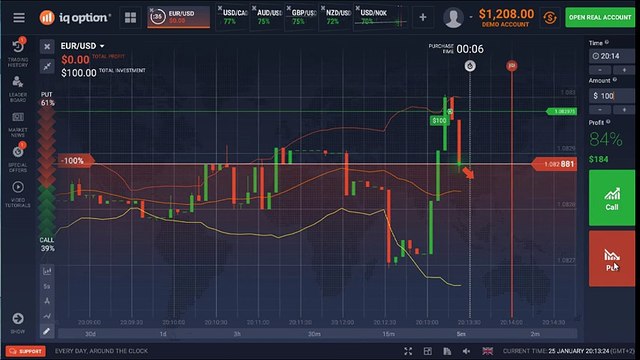Decrease expiration time with minus

click(x=600, y=70)
